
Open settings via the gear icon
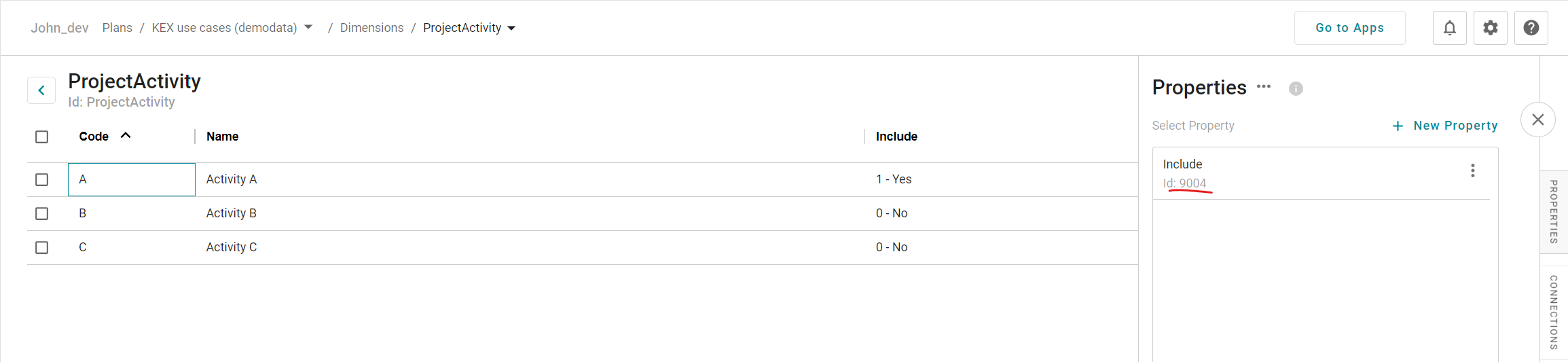pyautogui.click(x=1490, y=28)
